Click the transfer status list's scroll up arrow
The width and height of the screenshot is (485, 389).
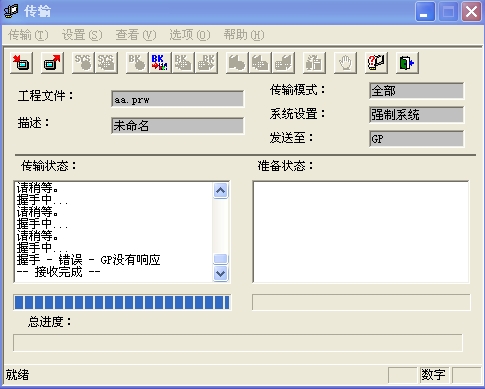(x=221, y=191)
